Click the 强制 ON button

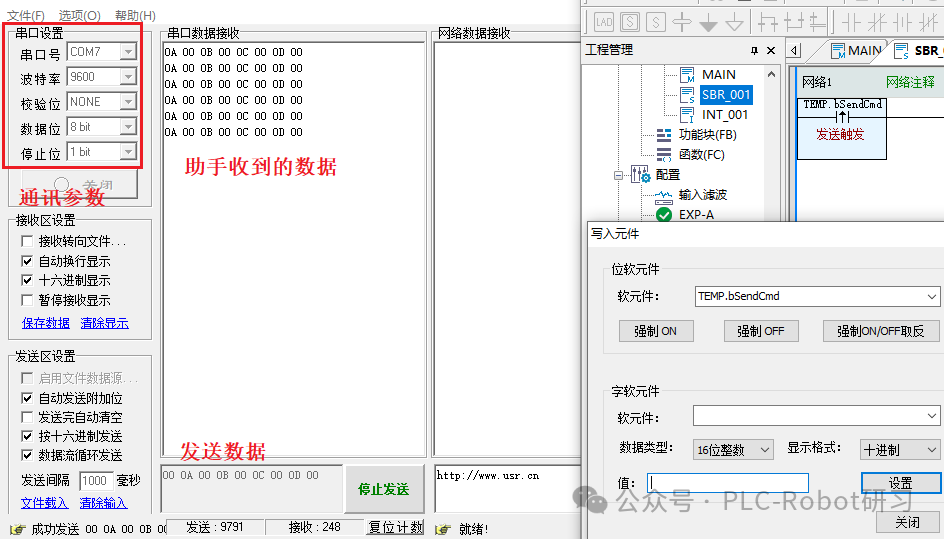click(x=655, y=331)
